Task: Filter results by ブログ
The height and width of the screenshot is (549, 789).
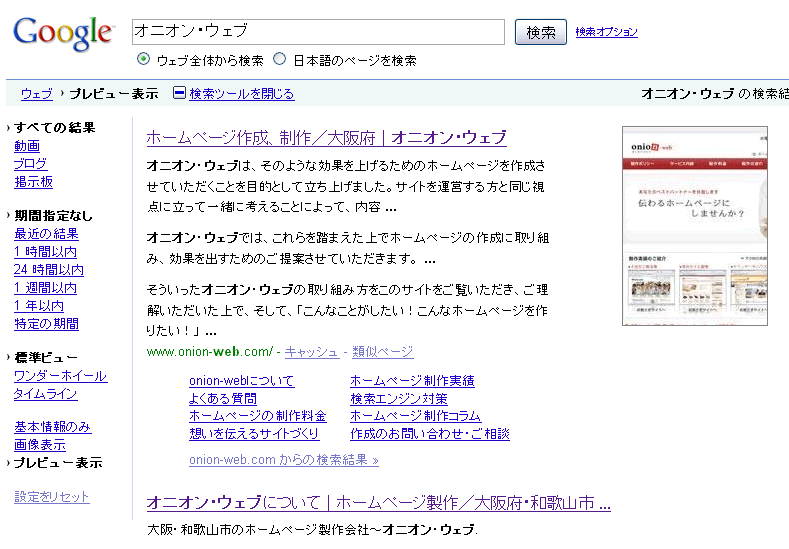Action: pos(30,164)
